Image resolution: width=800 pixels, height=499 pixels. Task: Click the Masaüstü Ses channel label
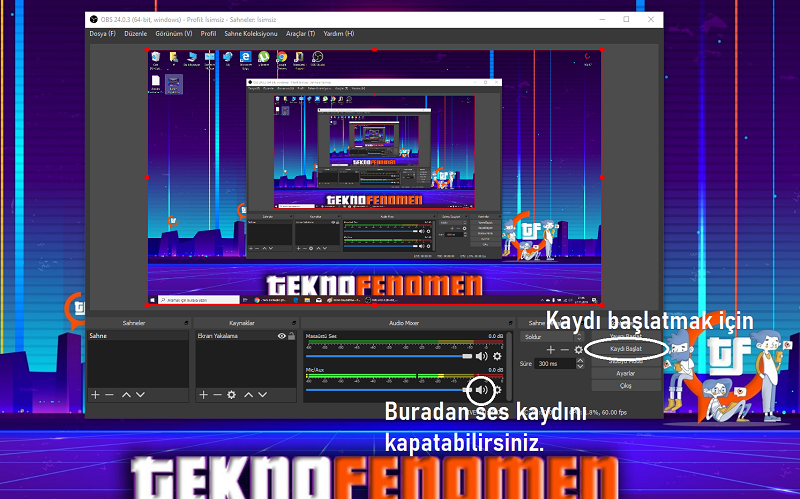click(x=321, y=336)
